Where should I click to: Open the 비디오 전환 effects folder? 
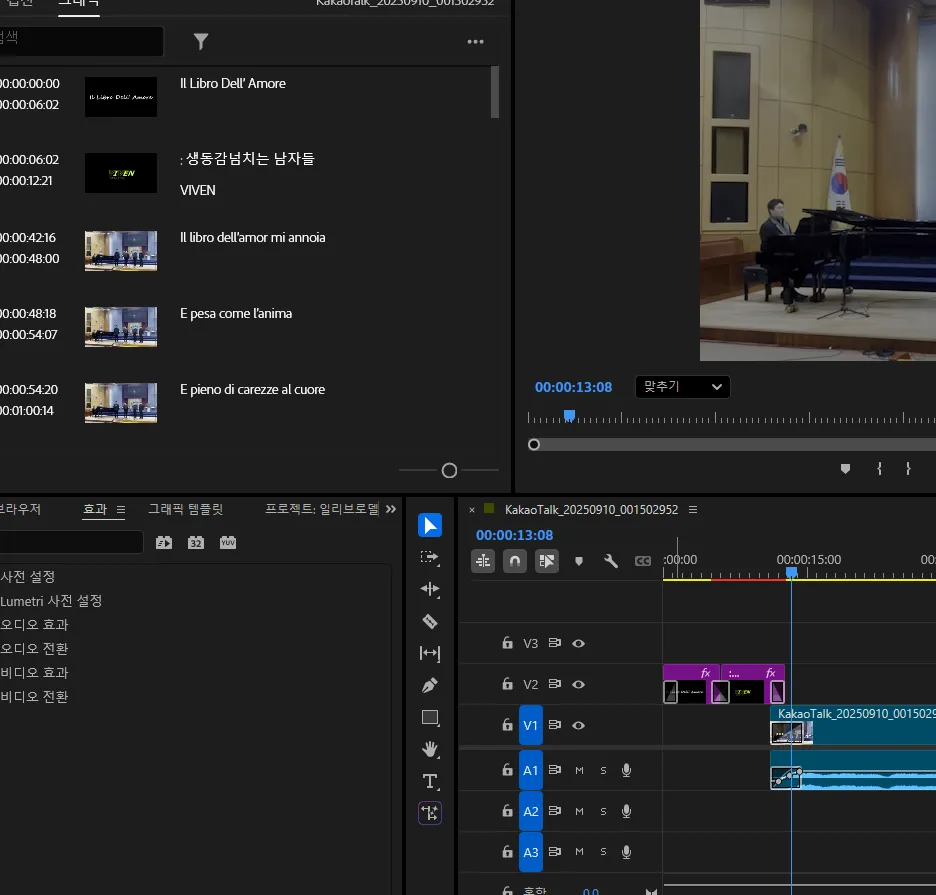pos(34,697)
